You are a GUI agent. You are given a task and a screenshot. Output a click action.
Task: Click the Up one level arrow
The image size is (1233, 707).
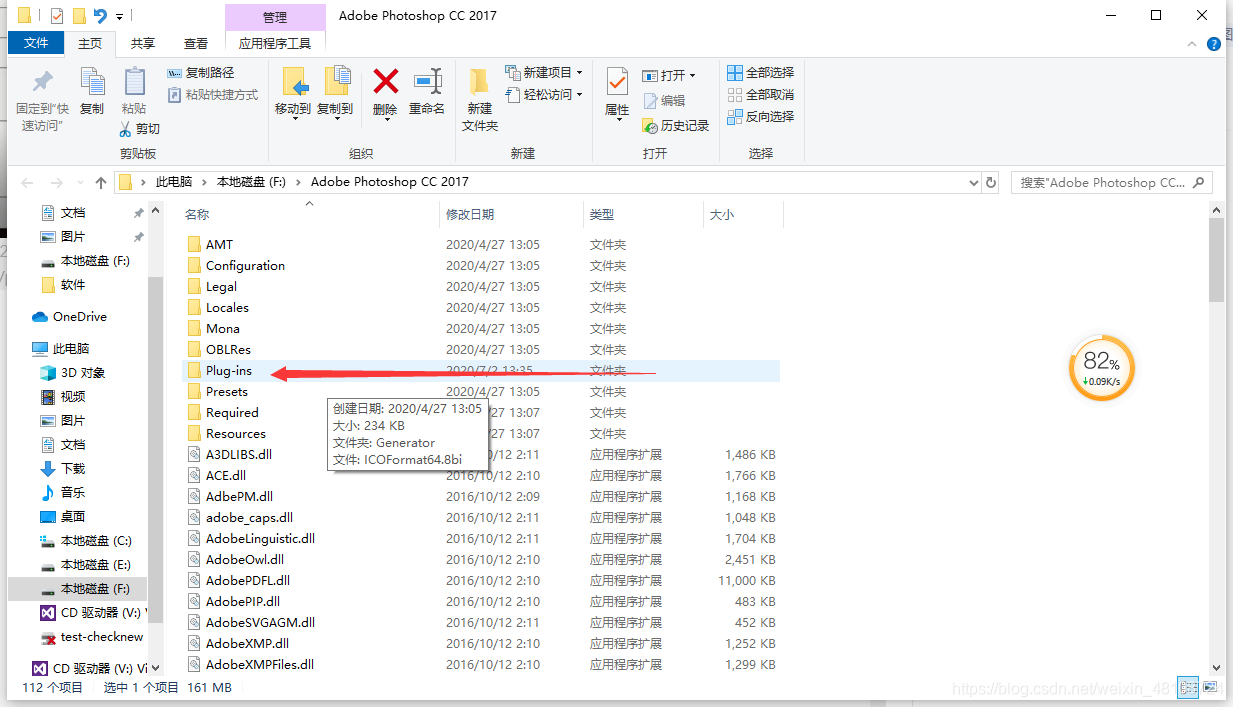[x=101, y=183]
